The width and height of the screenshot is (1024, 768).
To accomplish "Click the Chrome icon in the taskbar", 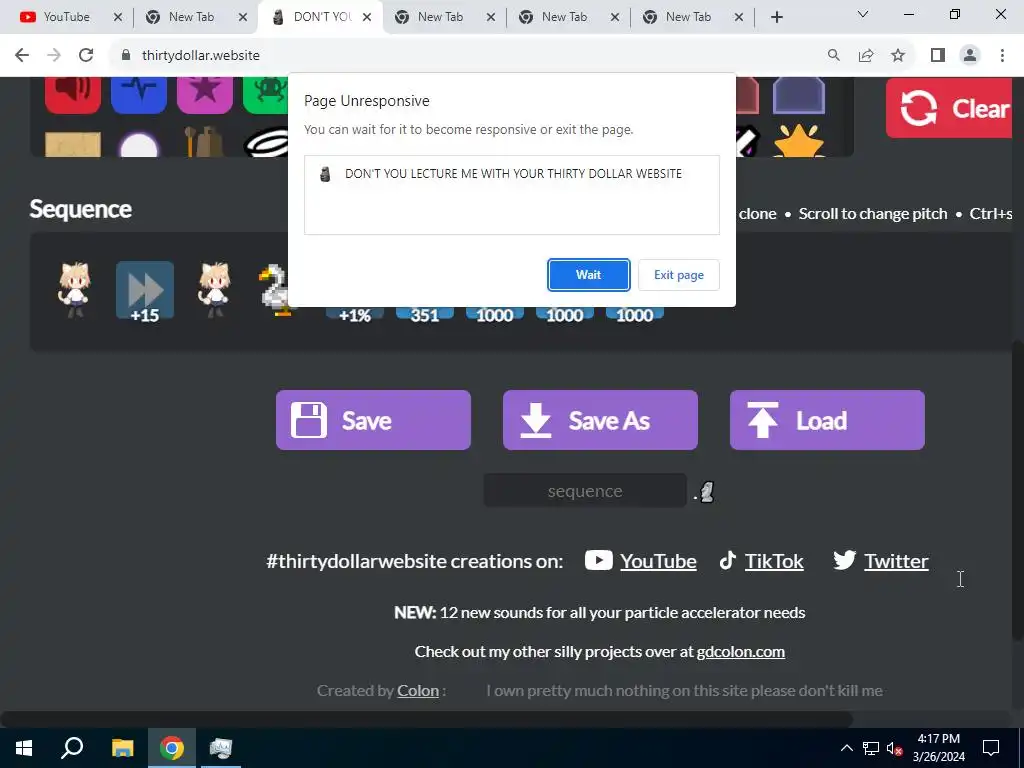I will pos(171,748).
